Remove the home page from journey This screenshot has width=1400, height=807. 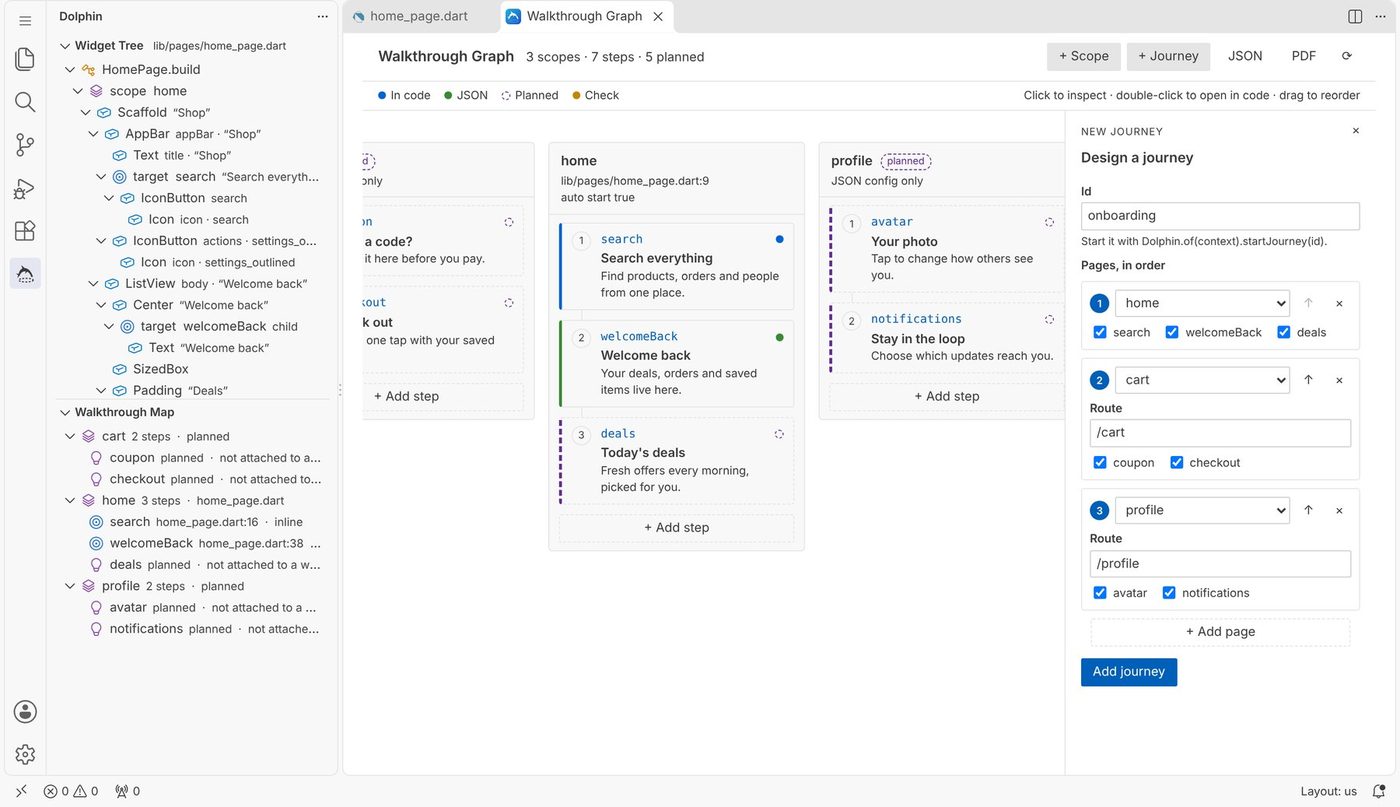(1339, 303)
